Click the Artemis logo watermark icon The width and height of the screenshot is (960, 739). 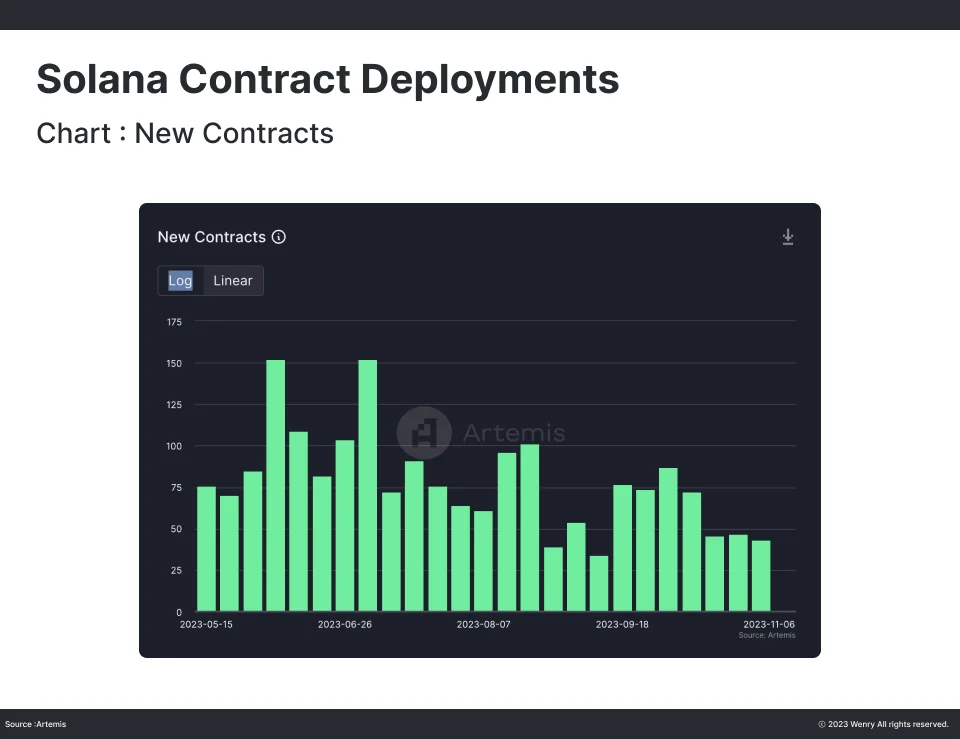coord(424,432)
